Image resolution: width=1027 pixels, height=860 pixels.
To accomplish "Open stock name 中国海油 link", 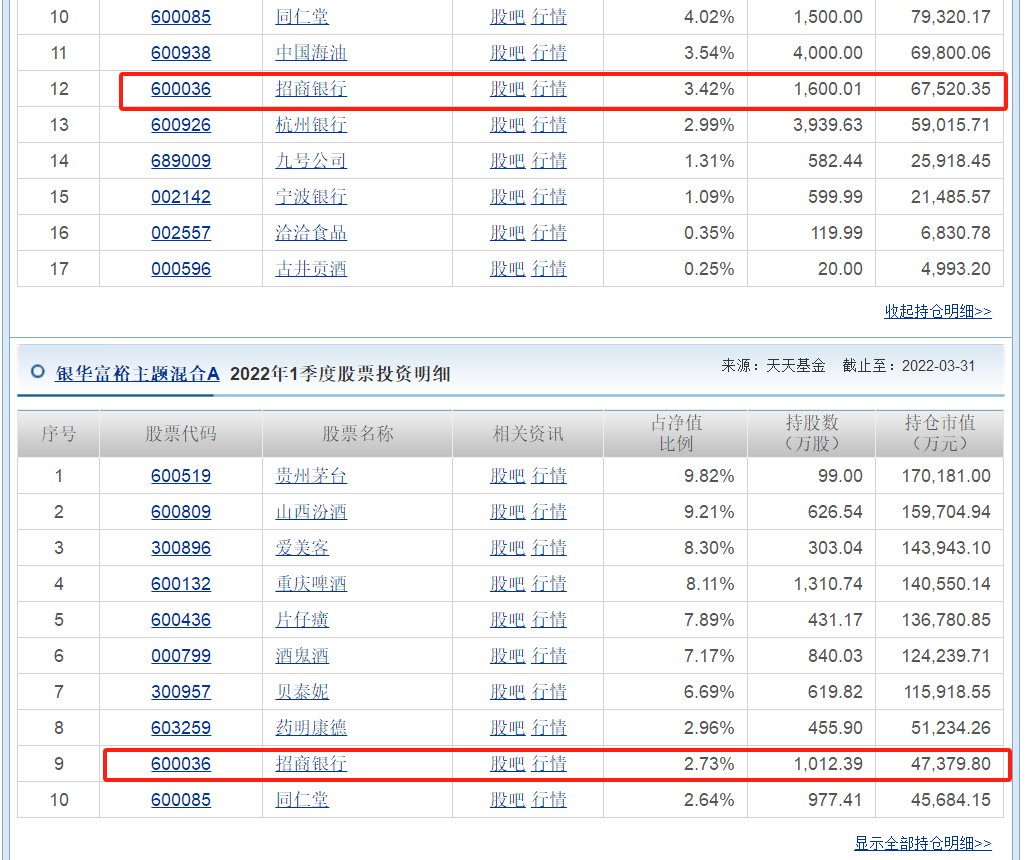I will point(311,52).
